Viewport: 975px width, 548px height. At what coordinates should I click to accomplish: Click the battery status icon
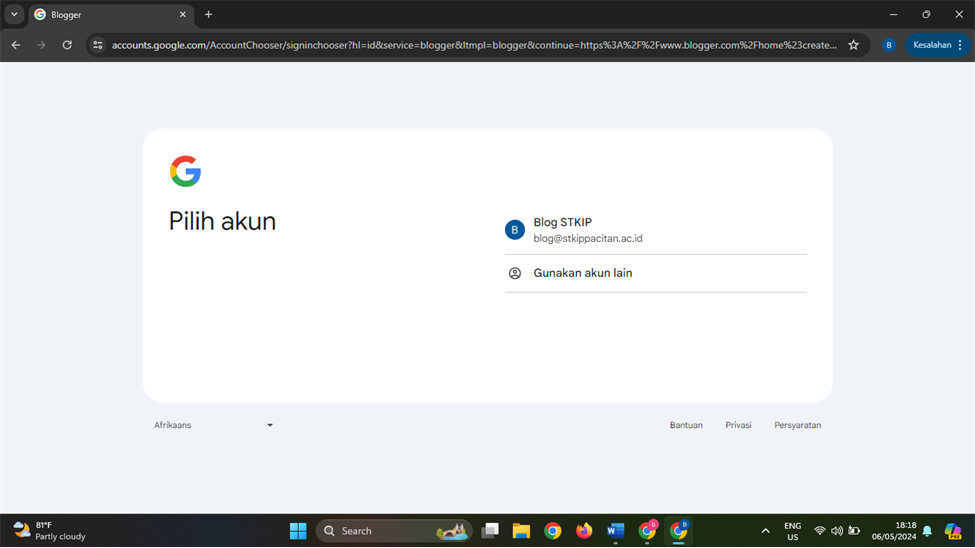[854, 531]
